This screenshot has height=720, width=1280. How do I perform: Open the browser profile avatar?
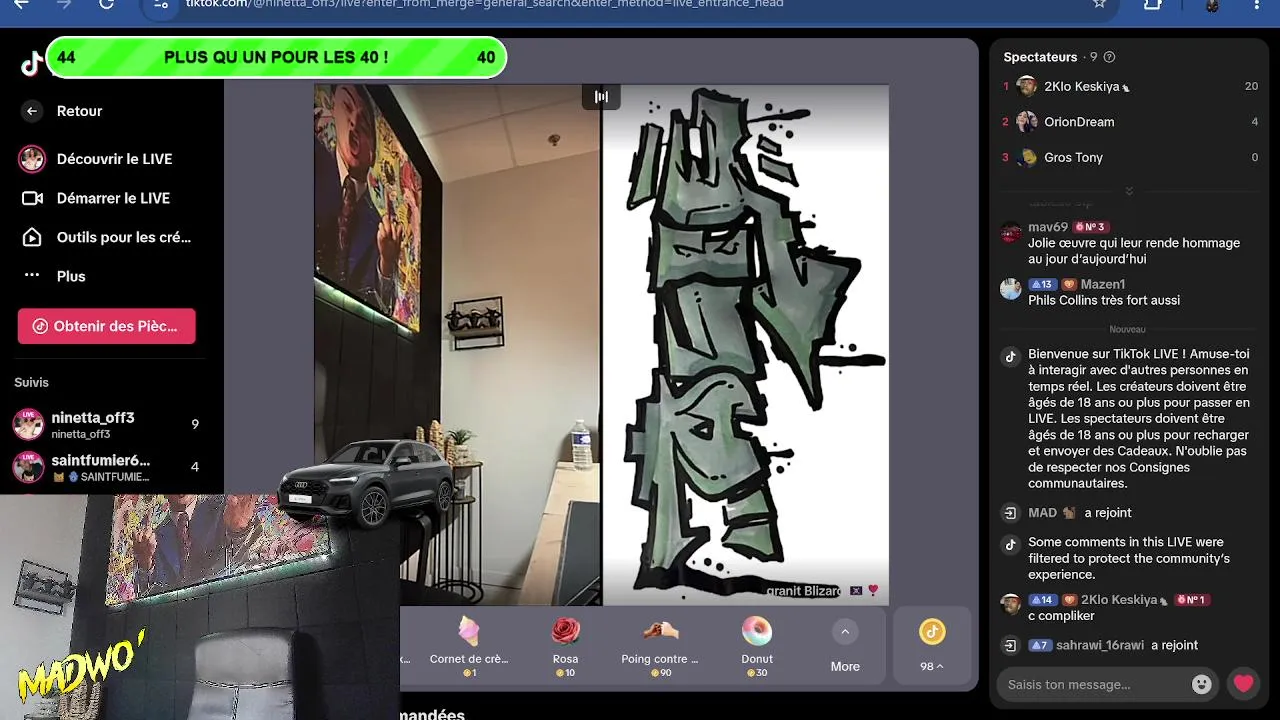pyautogui.click(x=1212, y=4)
